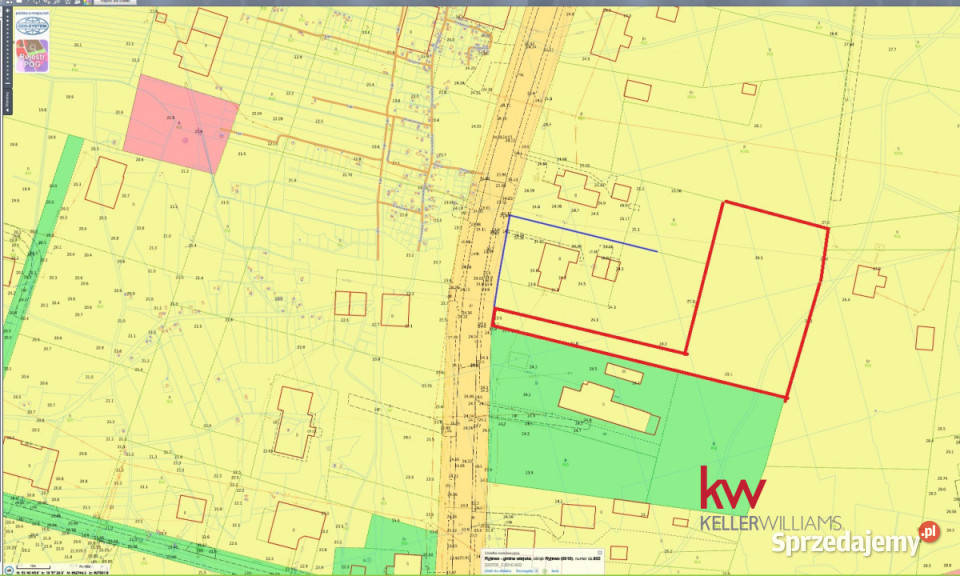Click the Geo-System globe logo
This screenshot has width=960, height=576.
coord(31,25)
